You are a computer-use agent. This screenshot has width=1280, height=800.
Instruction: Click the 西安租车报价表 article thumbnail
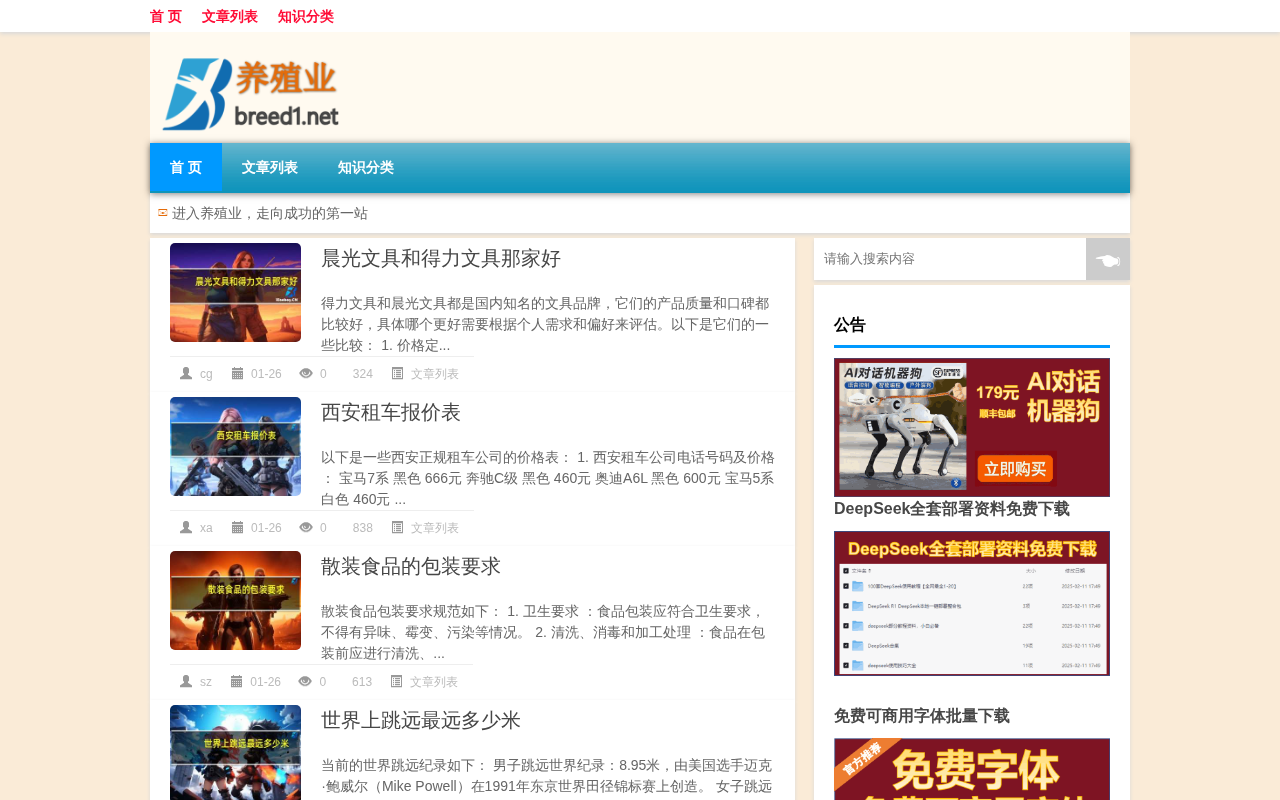coord(235,446)
